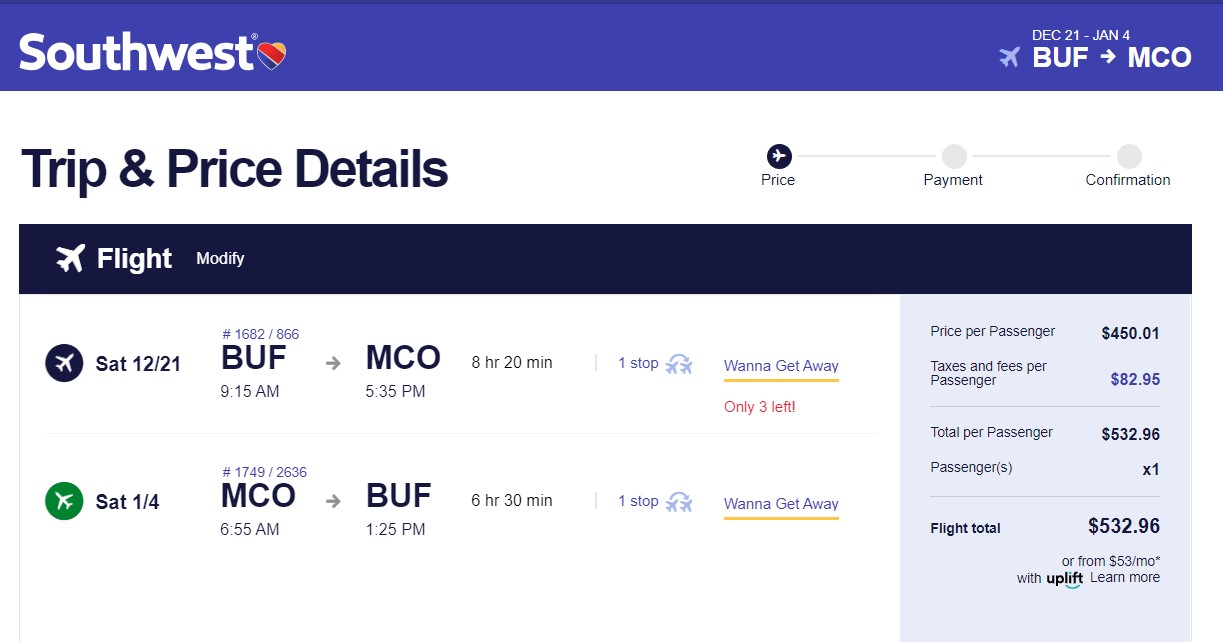Click the plane-change icon on the 12/21 flight
The width and height of the screenshot is (1223, 642).
click(679, 363)
